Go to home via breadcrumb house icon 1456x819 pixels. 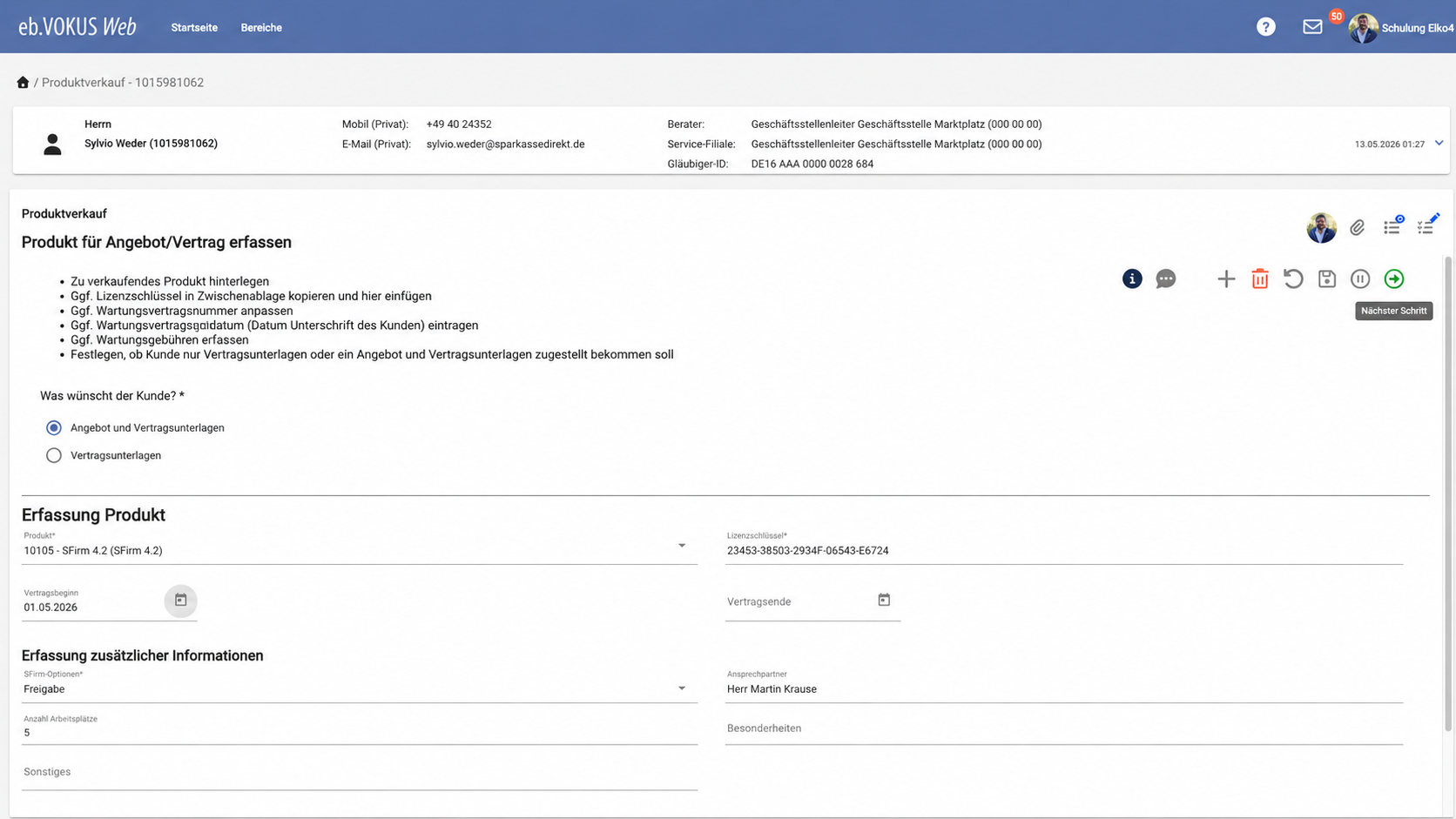pos(23,82)
